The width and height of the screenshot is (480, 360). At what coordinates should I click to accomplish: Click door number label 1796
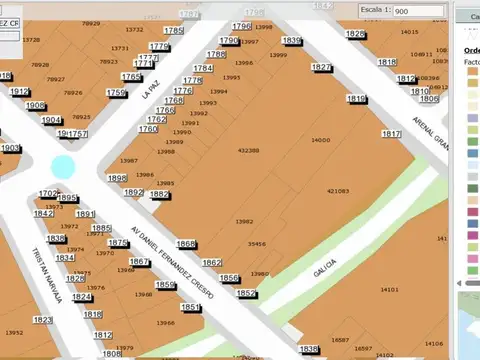click(242, 26)
